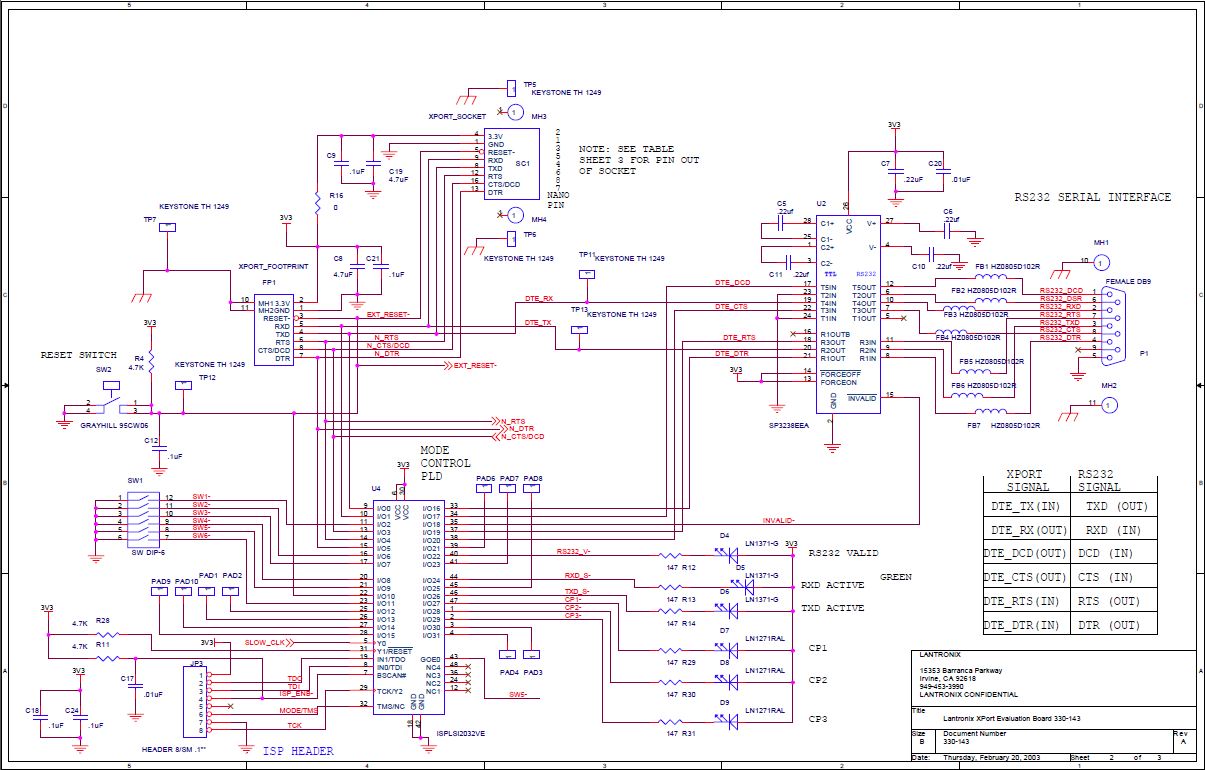Screen dimensions: 1205x770
Task: Click the ISPLSI2032VE part number
Action: point(461,734)
